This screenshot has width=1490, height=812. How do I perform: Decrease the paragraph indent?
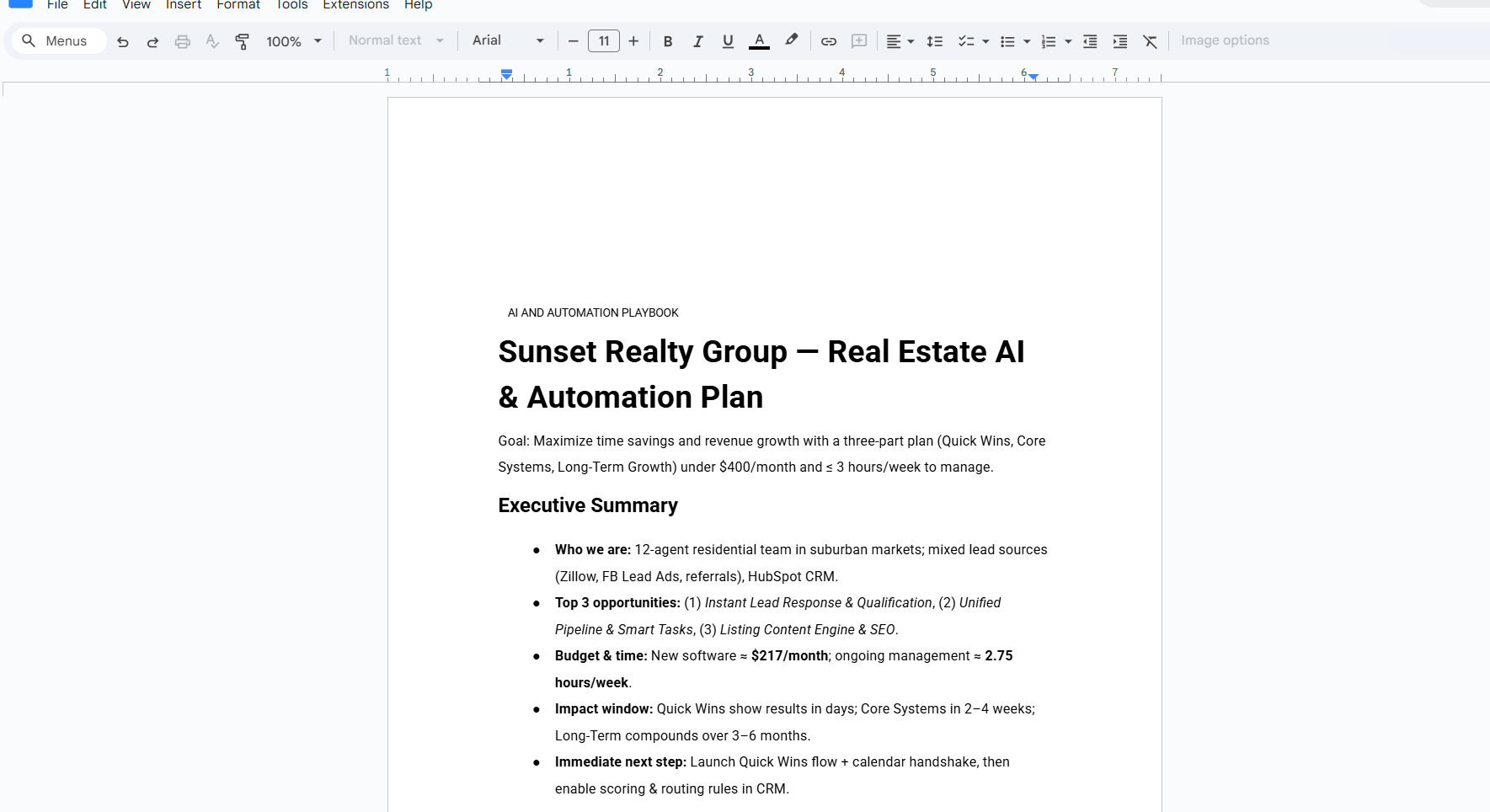point(1090,41)
